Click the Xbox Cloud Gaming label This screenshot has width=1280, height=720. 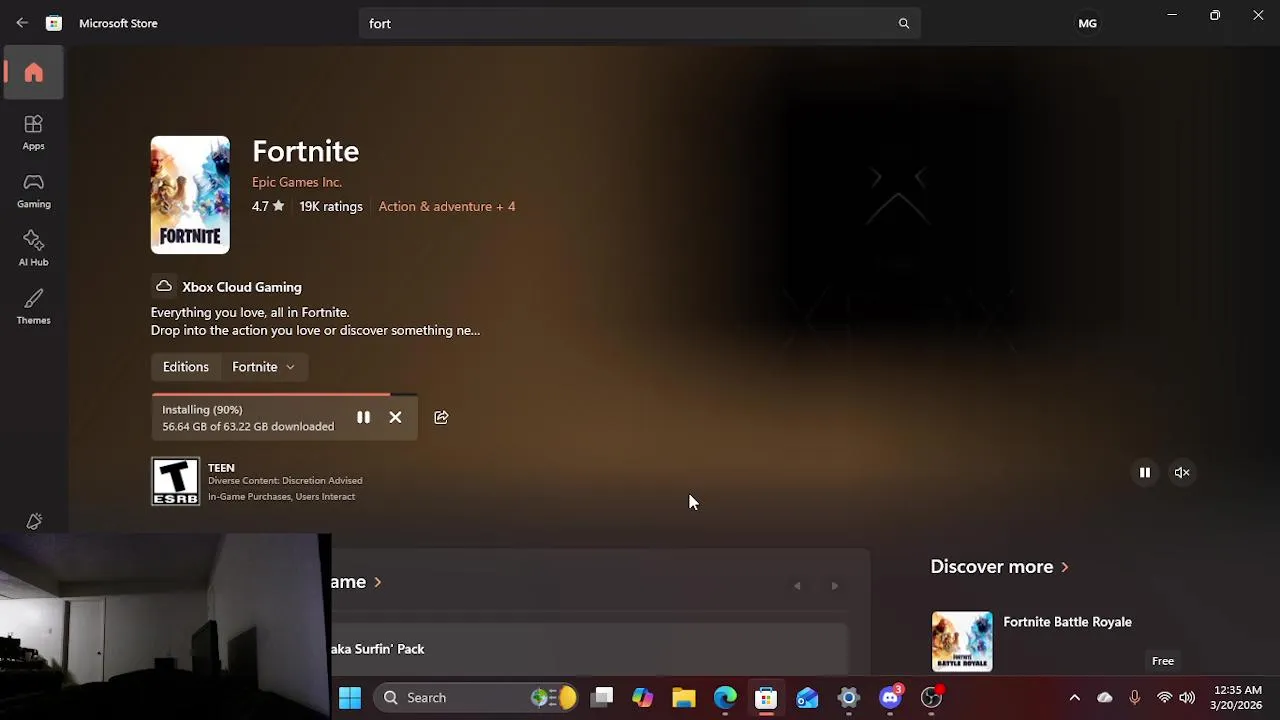242,287
